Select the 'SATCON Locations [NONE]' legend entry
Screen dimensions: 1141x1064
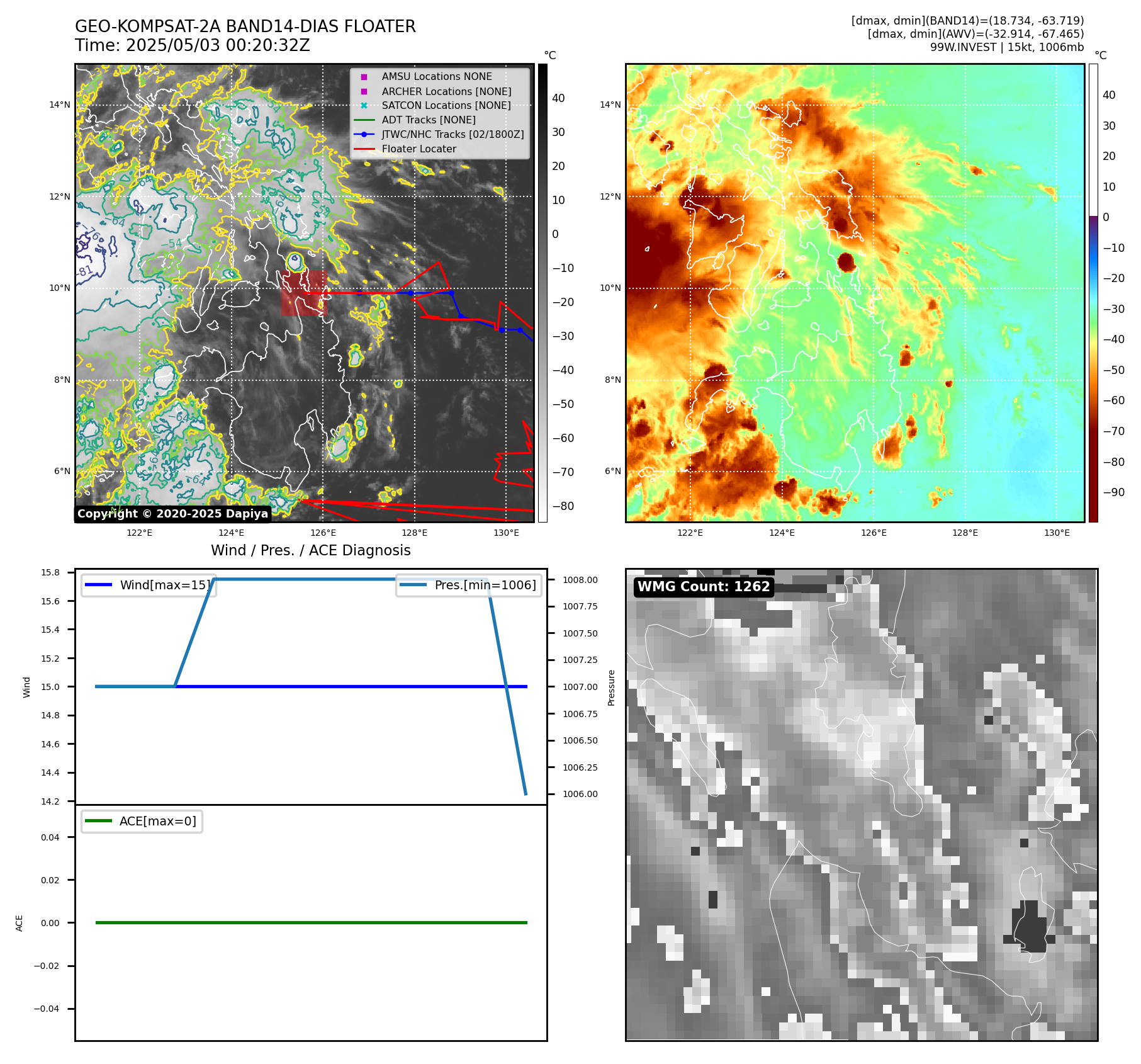pyautogui.click(x=446, y=105)
